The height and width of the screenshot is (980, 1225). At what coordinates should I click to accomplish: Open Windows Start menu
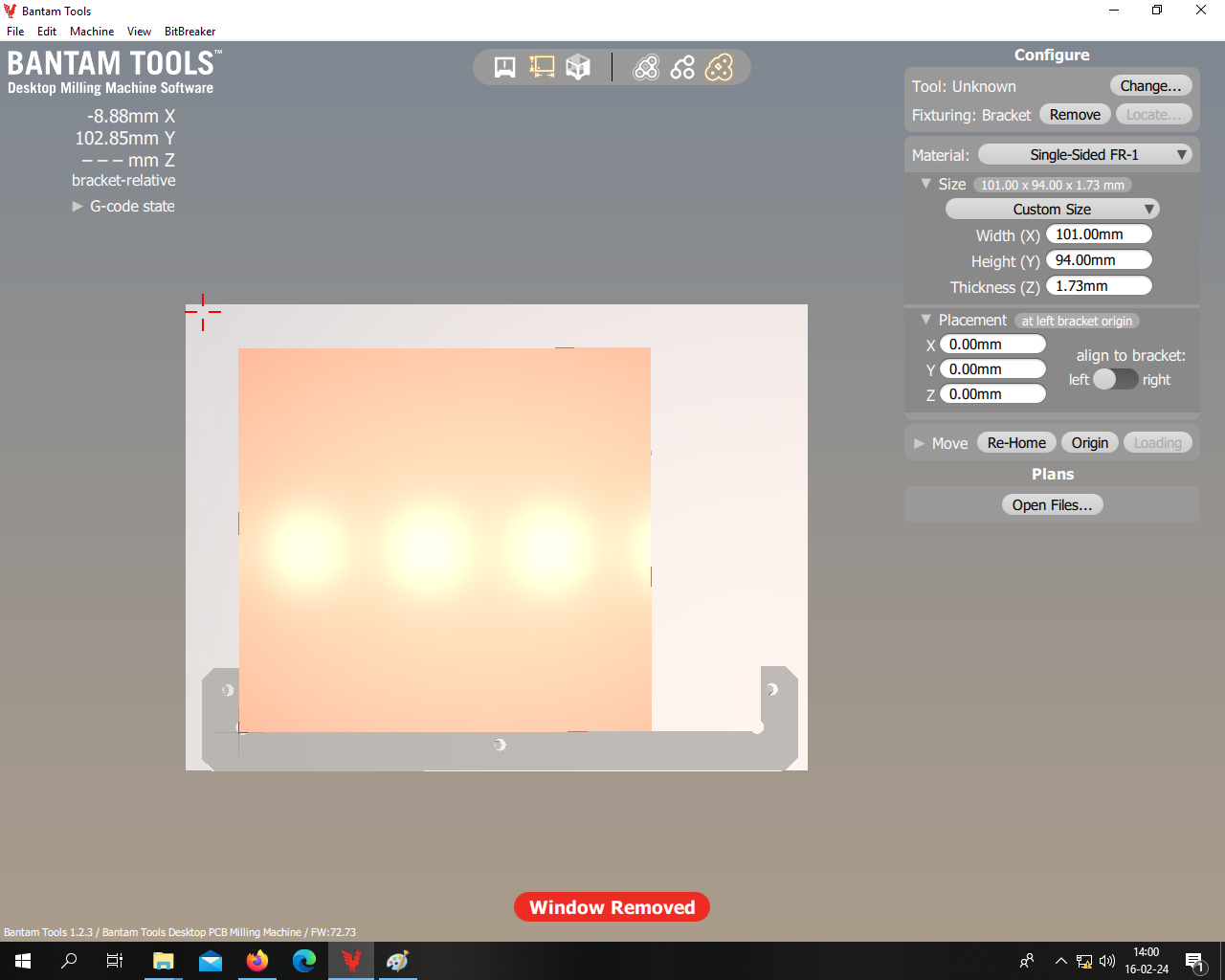(x=23, y=961)
